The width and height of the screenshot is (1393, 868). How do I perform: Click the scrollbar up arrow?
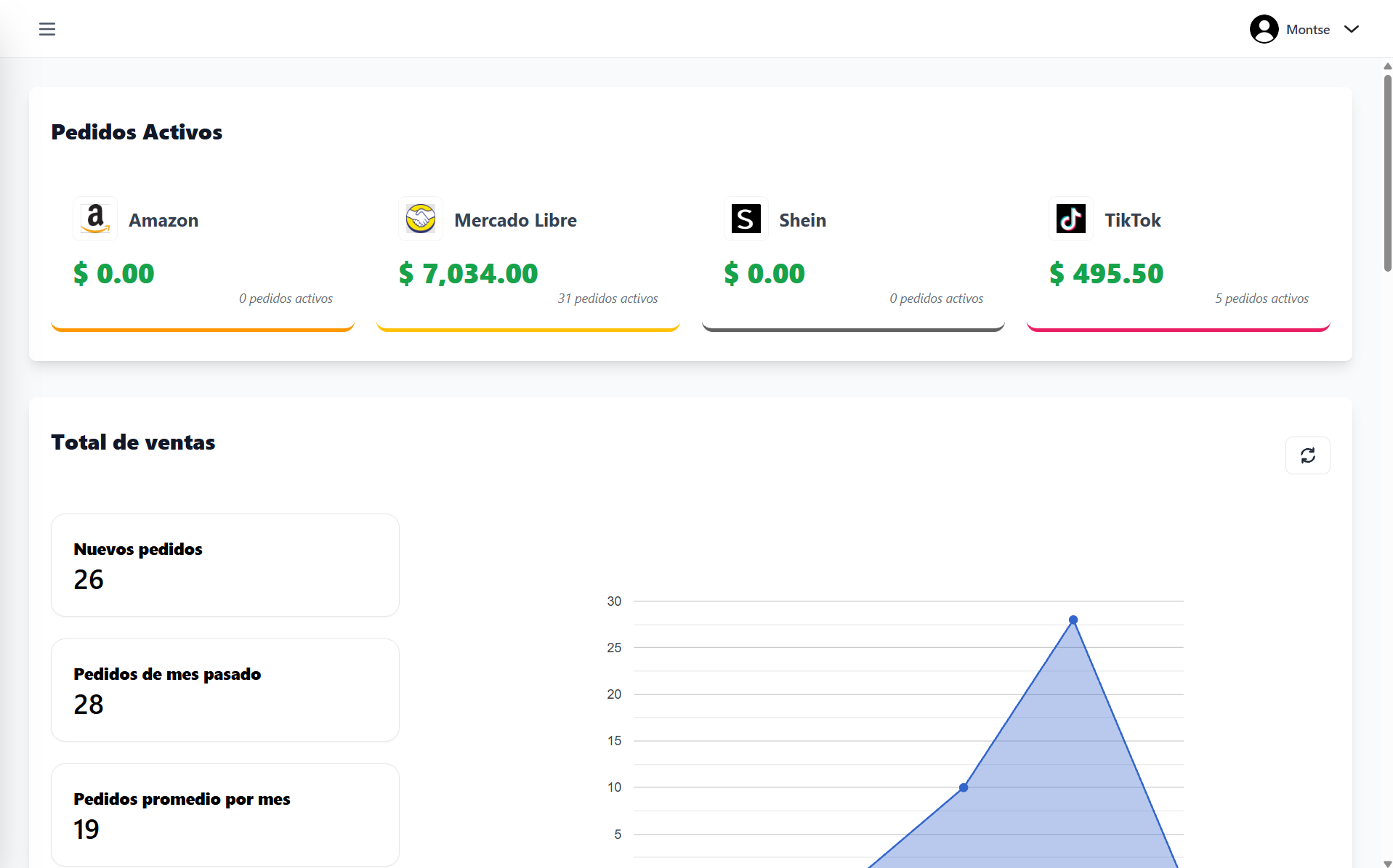[1387, 66]
